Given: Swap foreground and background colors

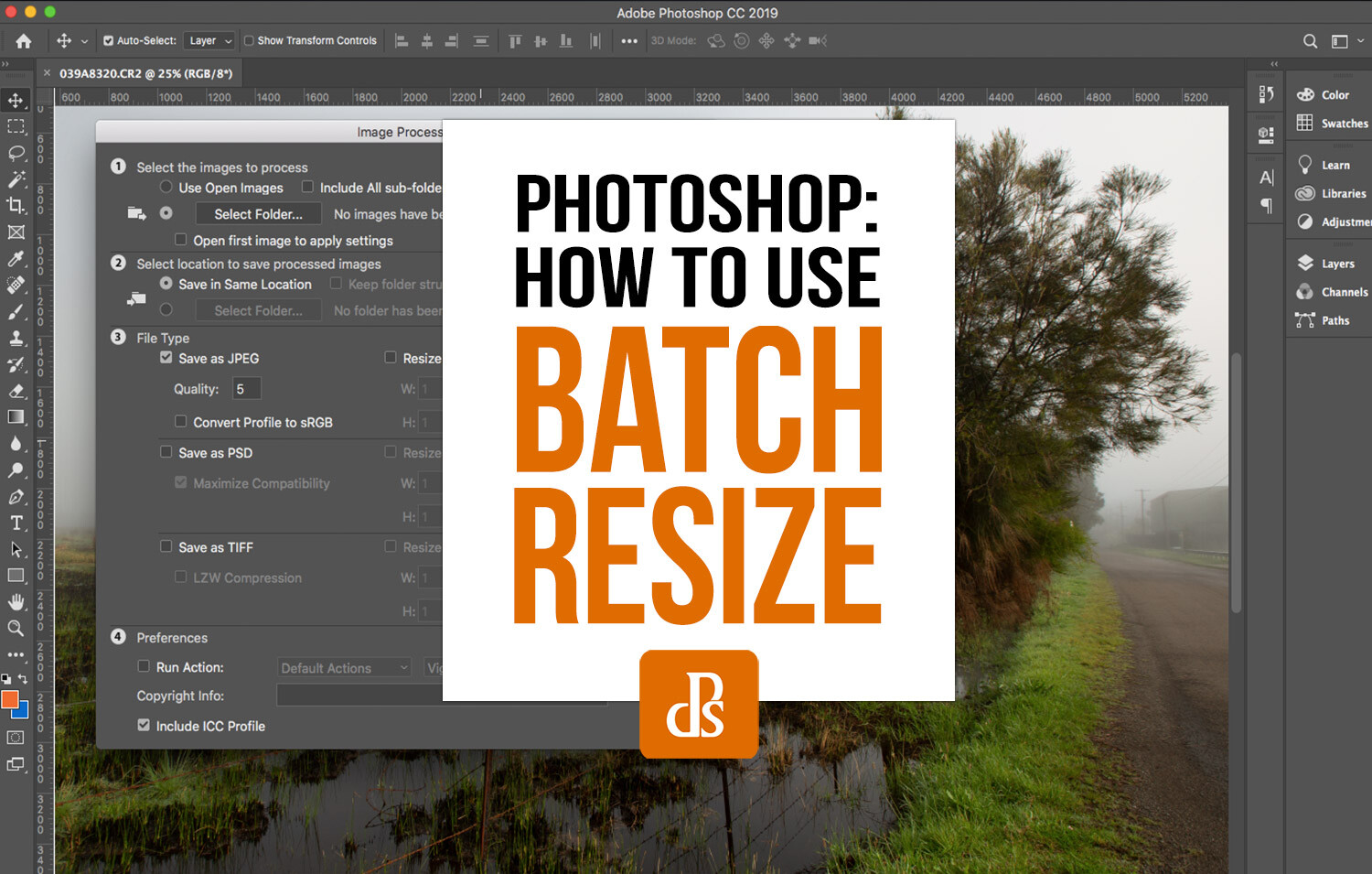Looking at the screenshot, I should pyautogui.click(x=23, y=679).
